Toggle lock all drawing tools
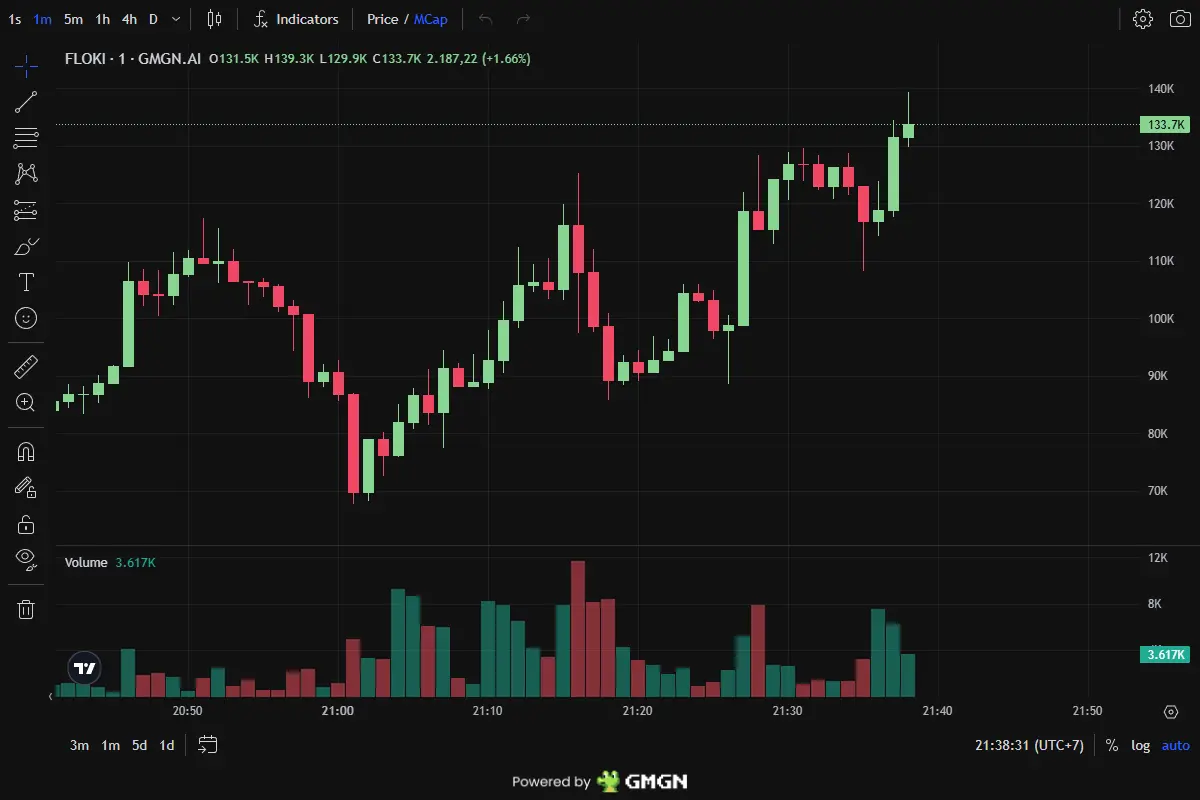 tap(26, 523)
